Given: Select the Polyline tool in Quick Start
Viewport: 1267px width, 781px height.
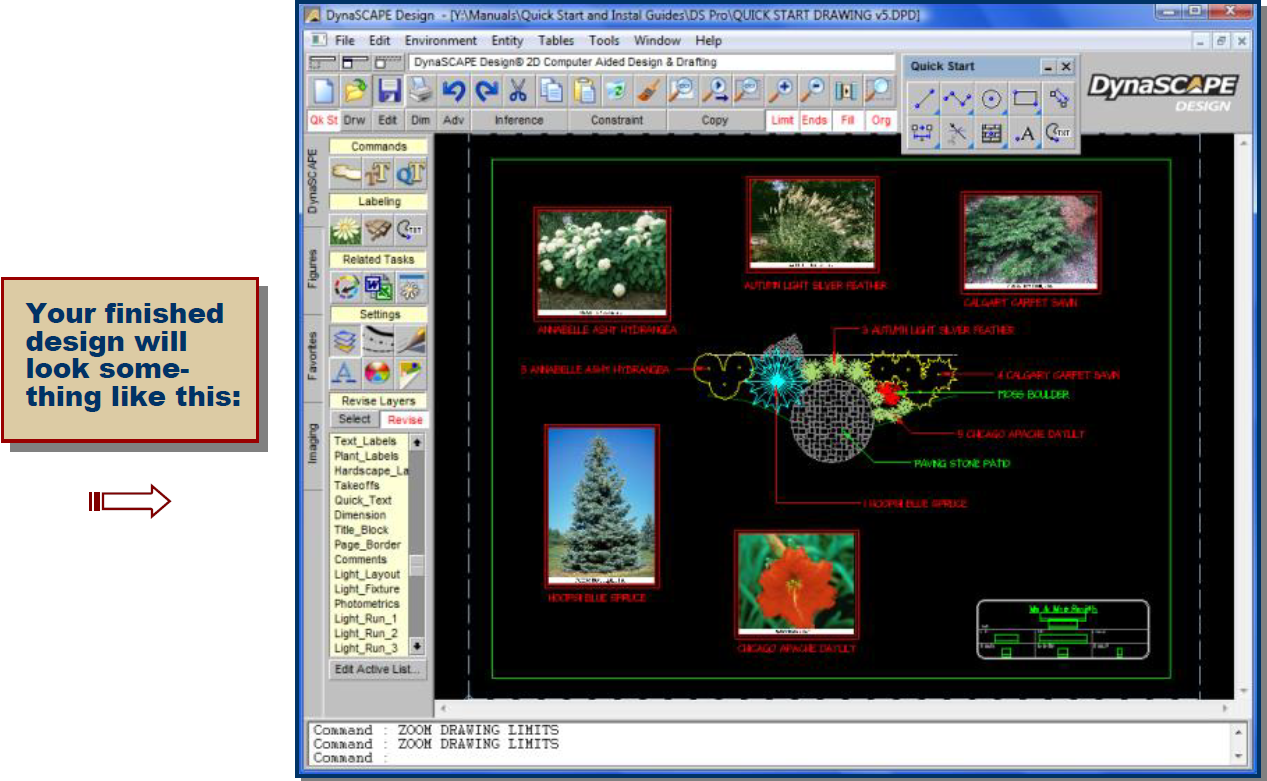Looking at the screenshot, I should pos(958,98).
